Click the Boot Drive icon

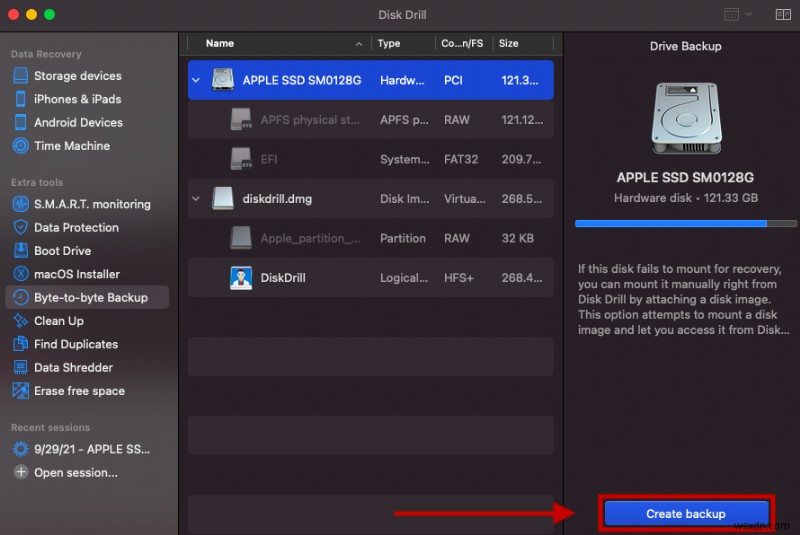click(x=20, y=250)
